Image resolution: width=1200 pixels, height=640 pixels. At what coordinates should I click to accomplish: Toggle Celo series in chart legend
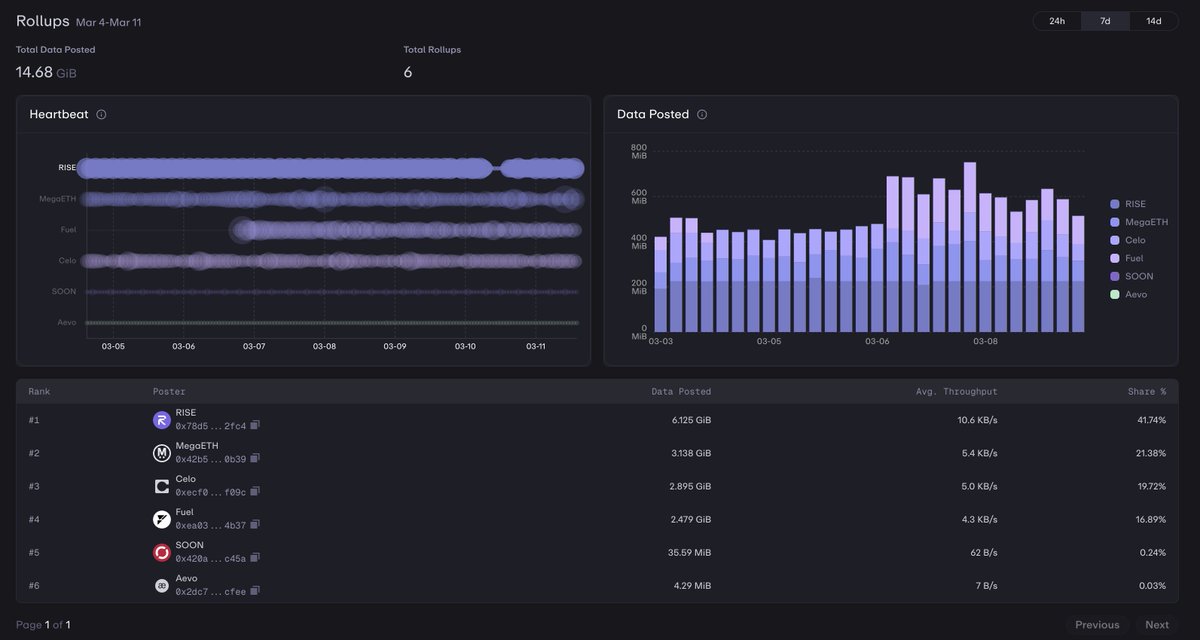1128,240
